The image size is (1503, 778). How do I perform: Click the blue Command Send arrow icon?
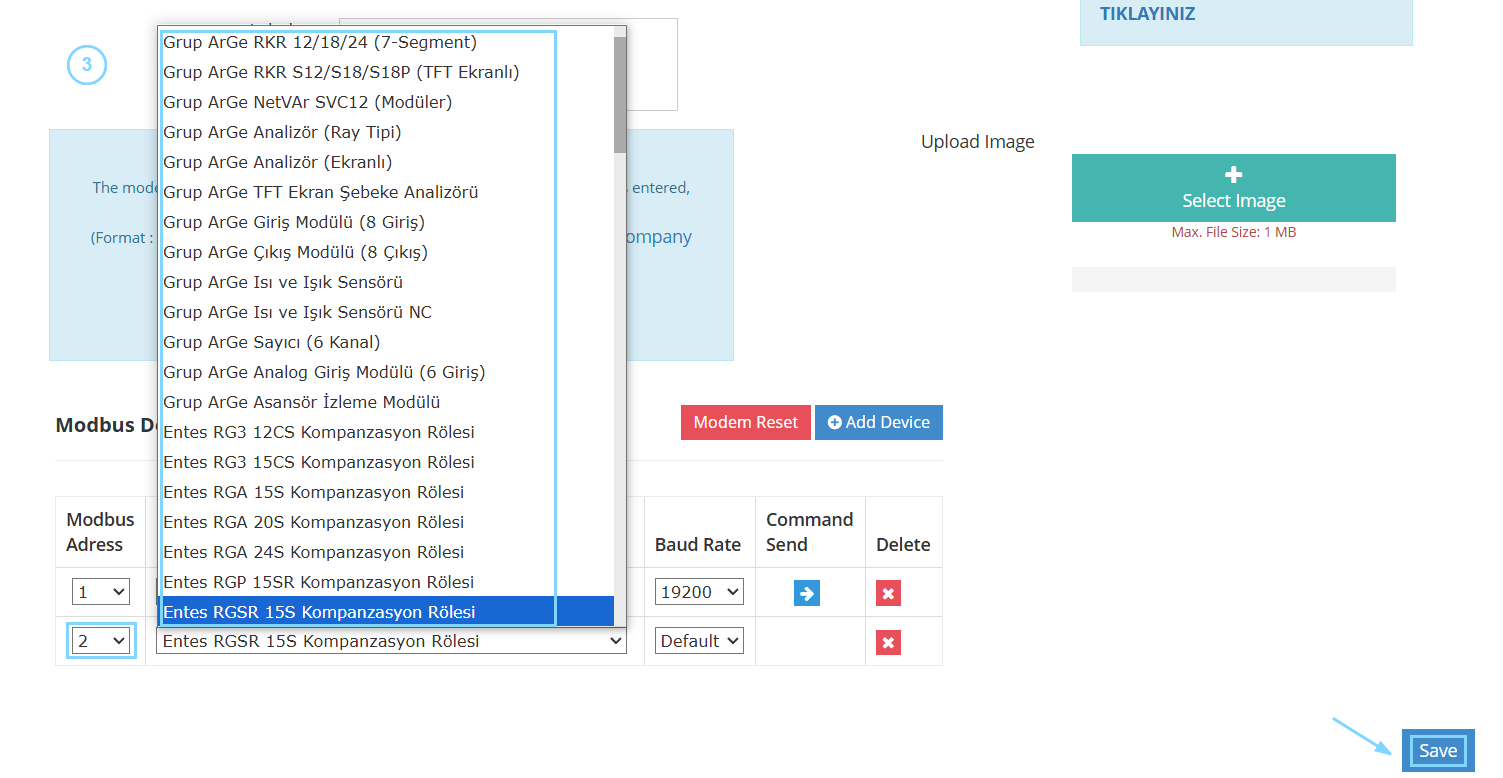click(807, 593)
